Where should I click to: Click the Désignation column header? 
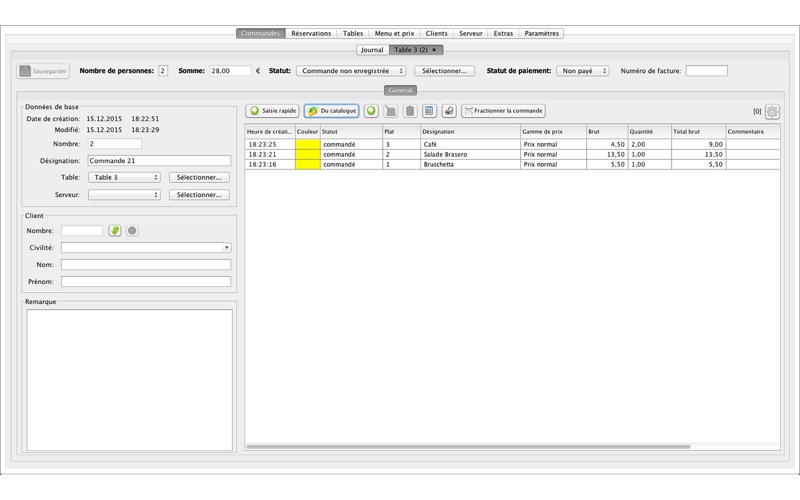[x=470, y=132]
